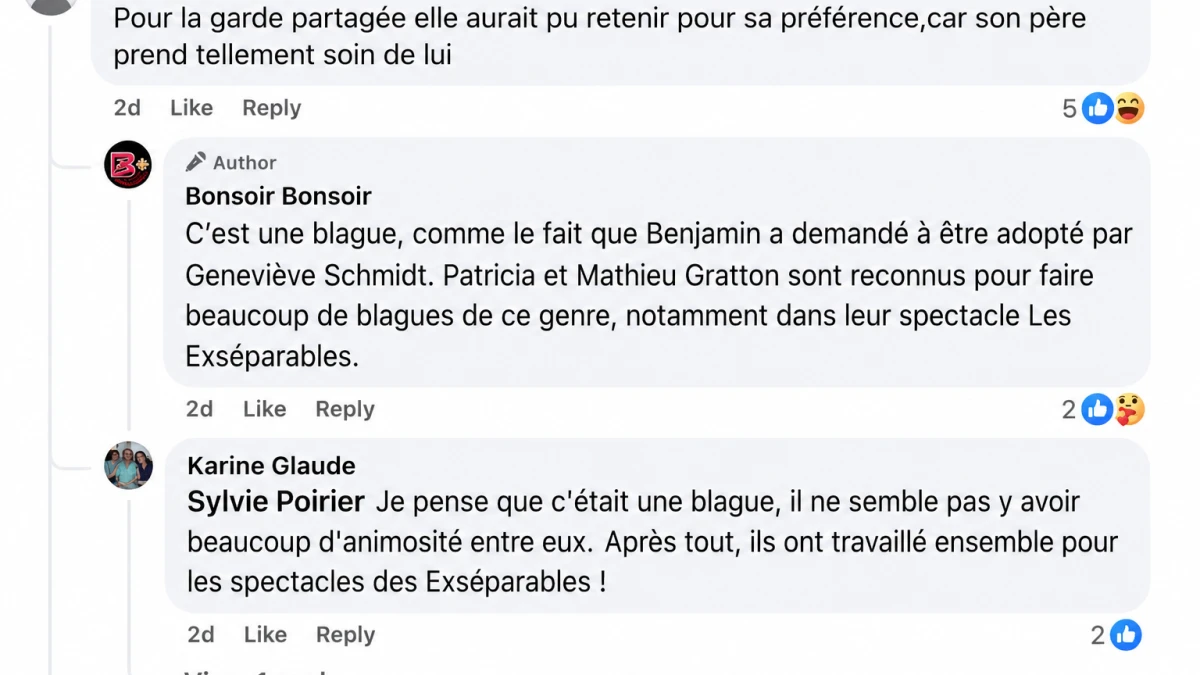The image size is (1200, 675).
Task: Open the mentioned Sylvie Poirier profile
Action: click(x=275, y=502)
